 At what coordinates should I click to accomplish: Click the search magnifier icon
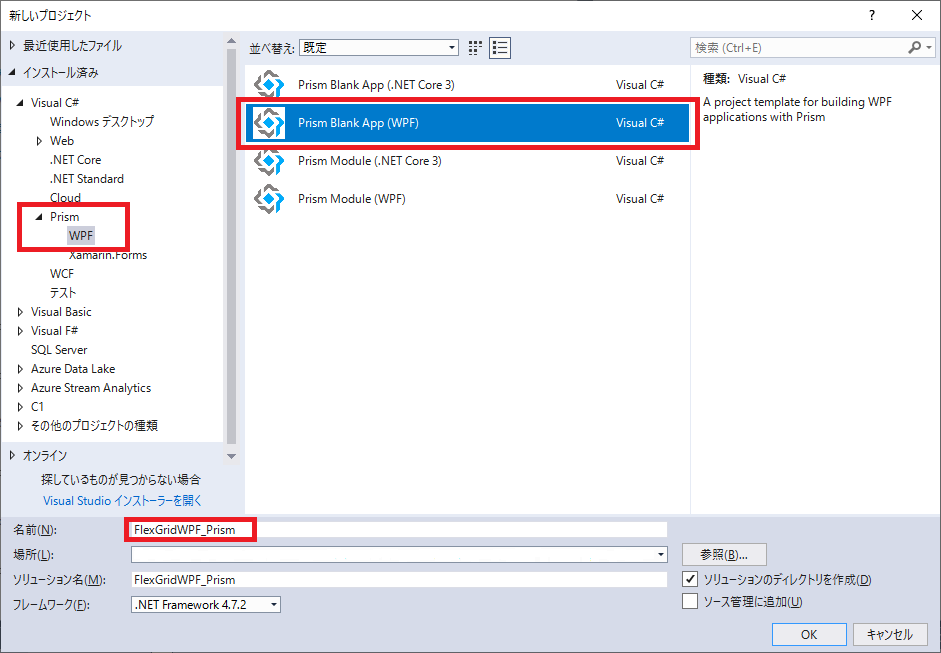[915, 47]
